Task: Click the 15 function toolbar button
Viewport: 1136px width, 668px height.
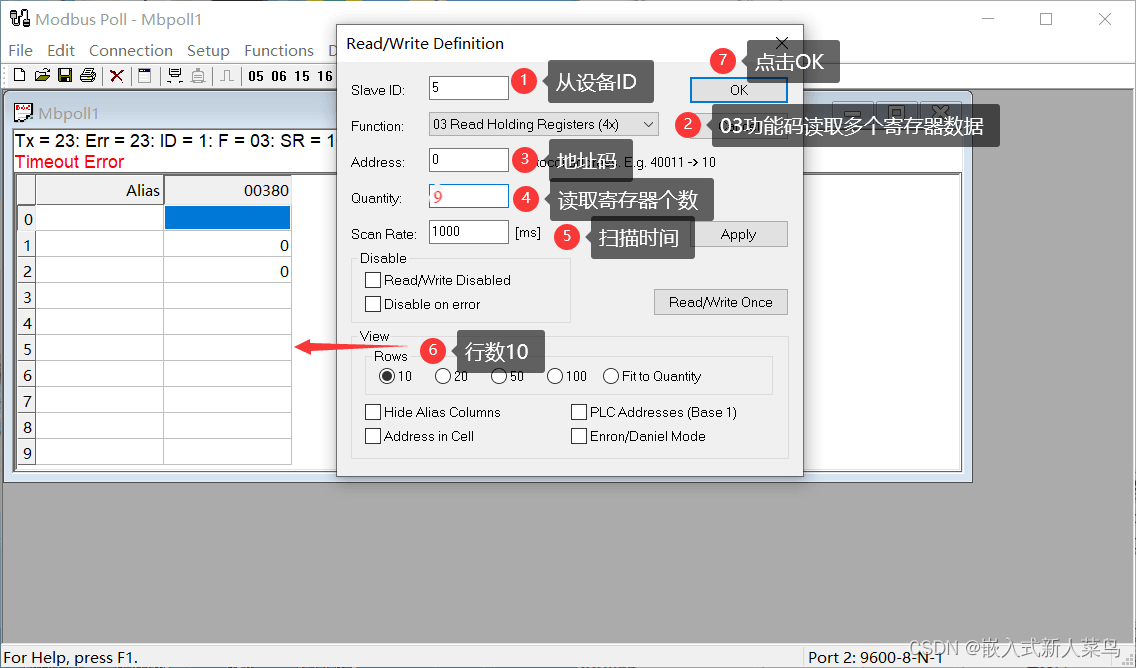Action: pyautogui.click(x=302, y=76)
